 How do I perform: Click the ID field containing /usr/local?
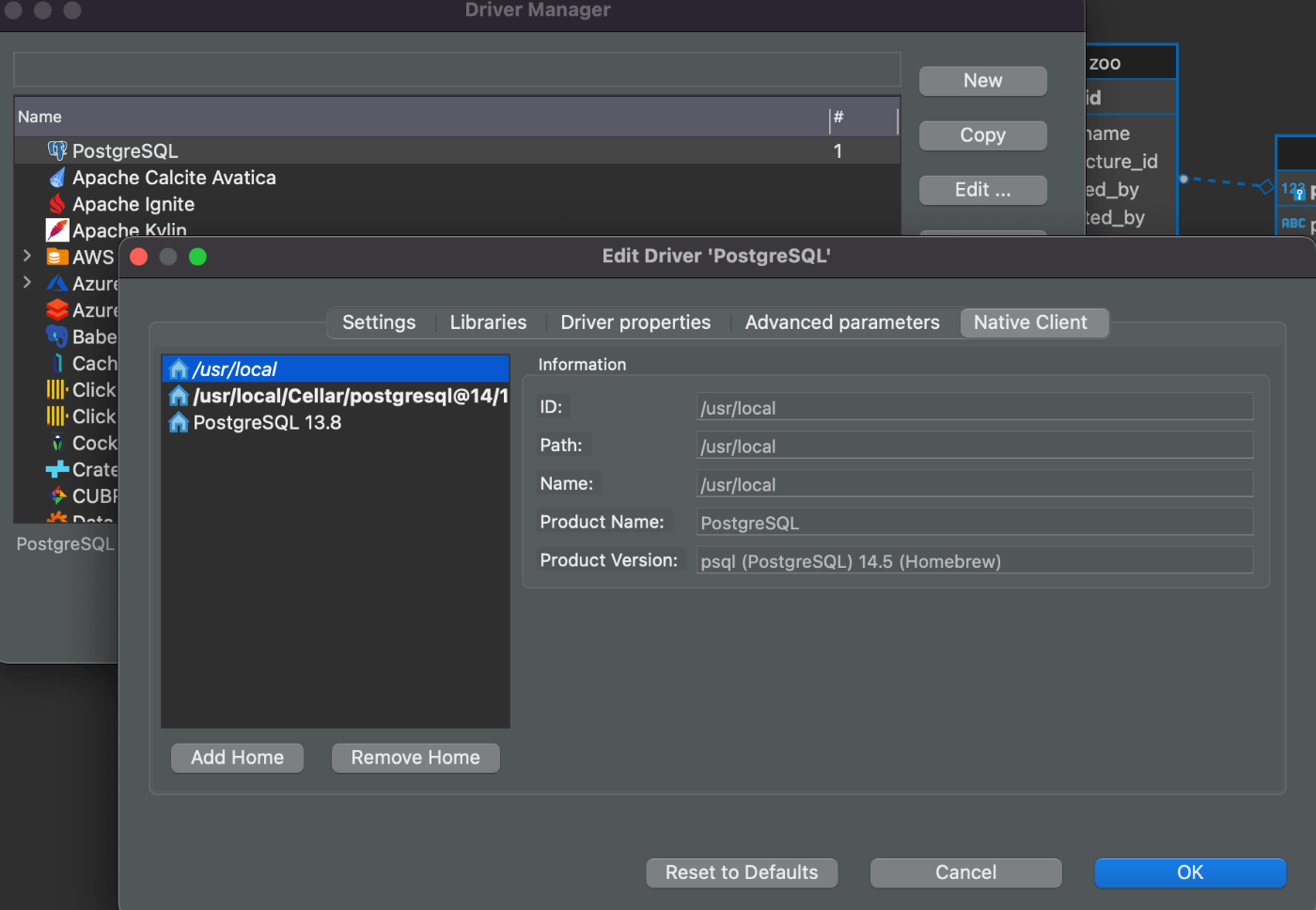[x=975, y=407]
